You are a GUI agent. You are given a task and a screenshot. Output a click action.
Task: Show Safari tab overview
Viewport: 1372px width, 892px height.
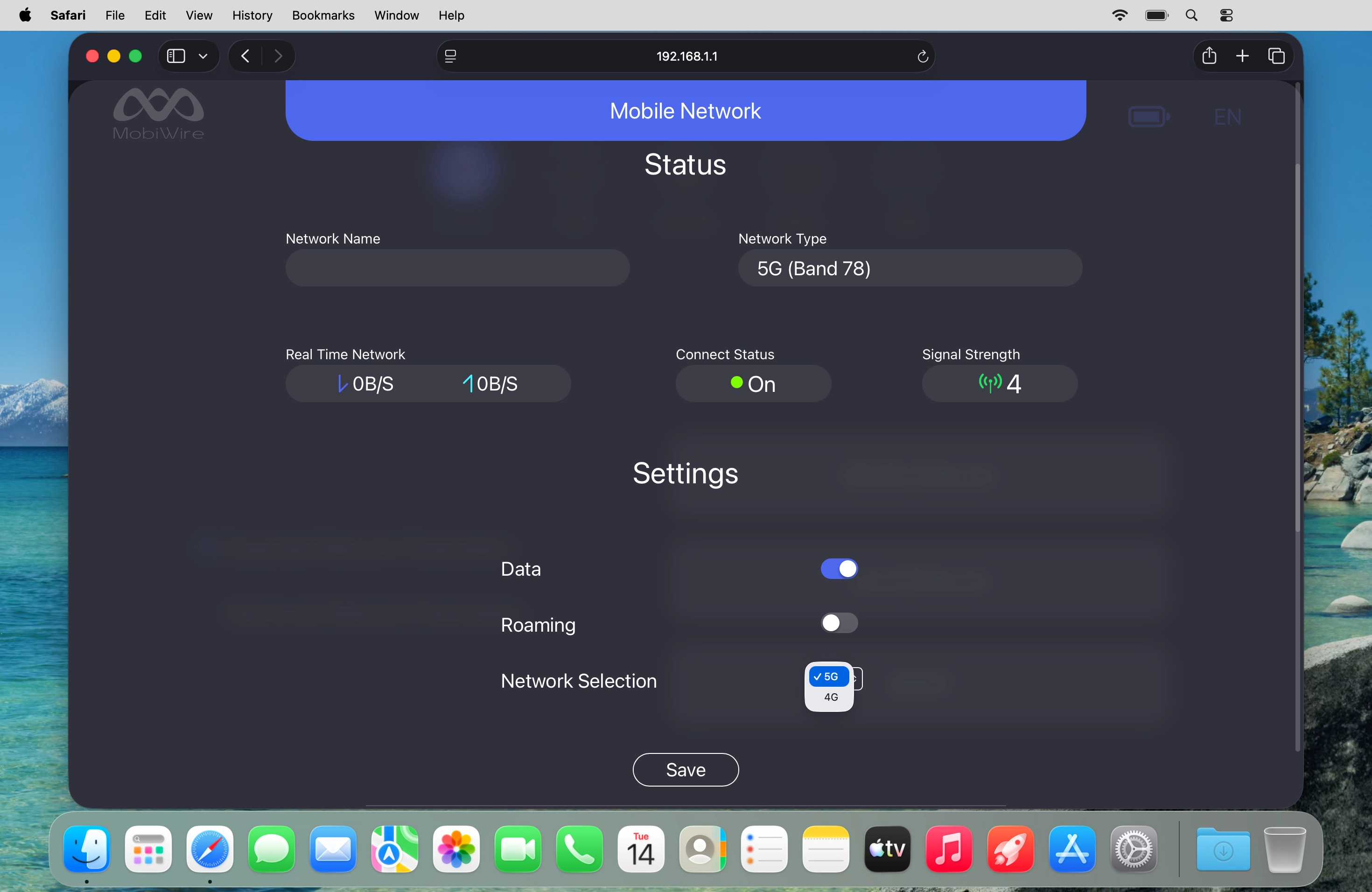pos(1276,56)
